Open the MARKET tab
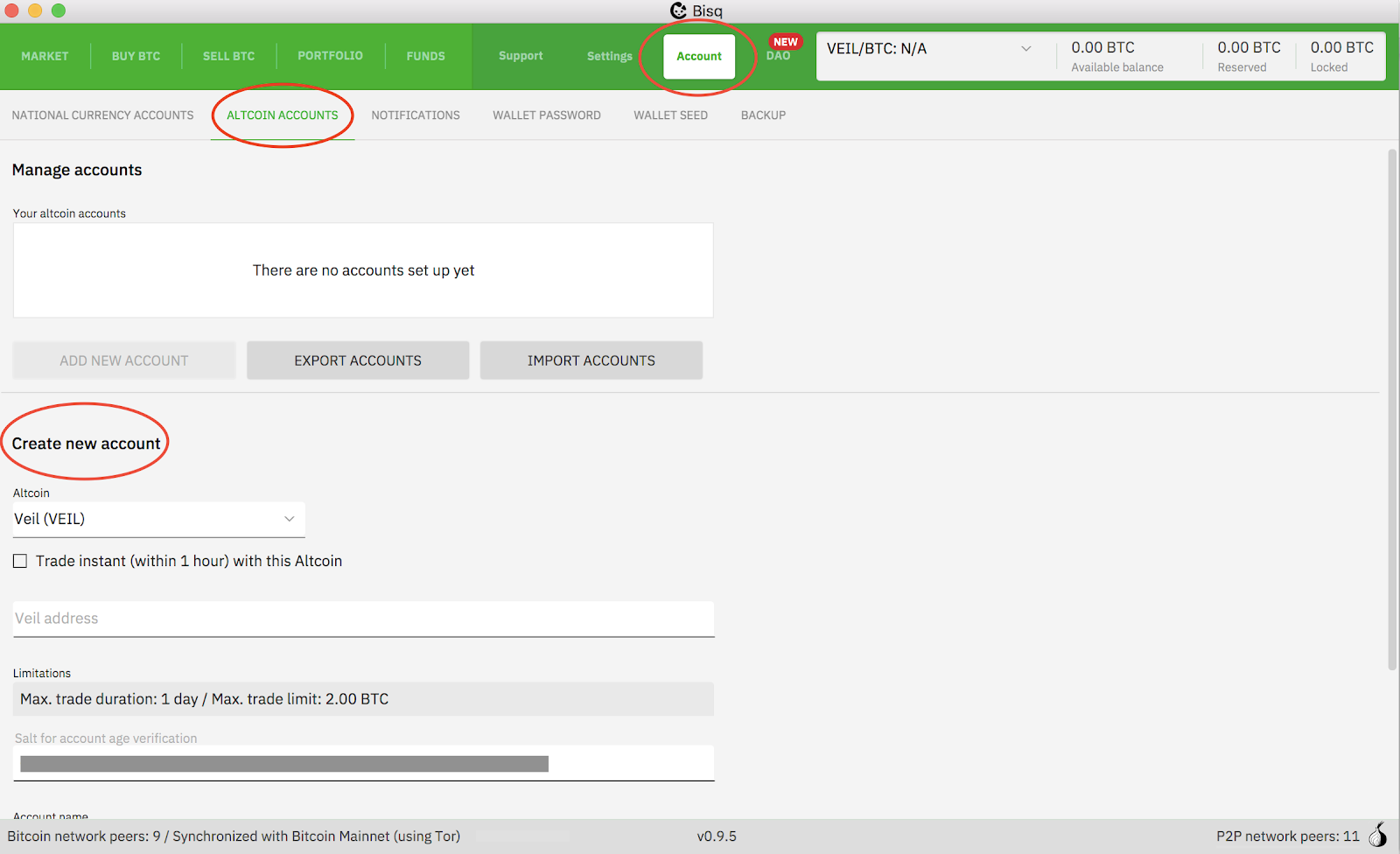 click(45, 56)
